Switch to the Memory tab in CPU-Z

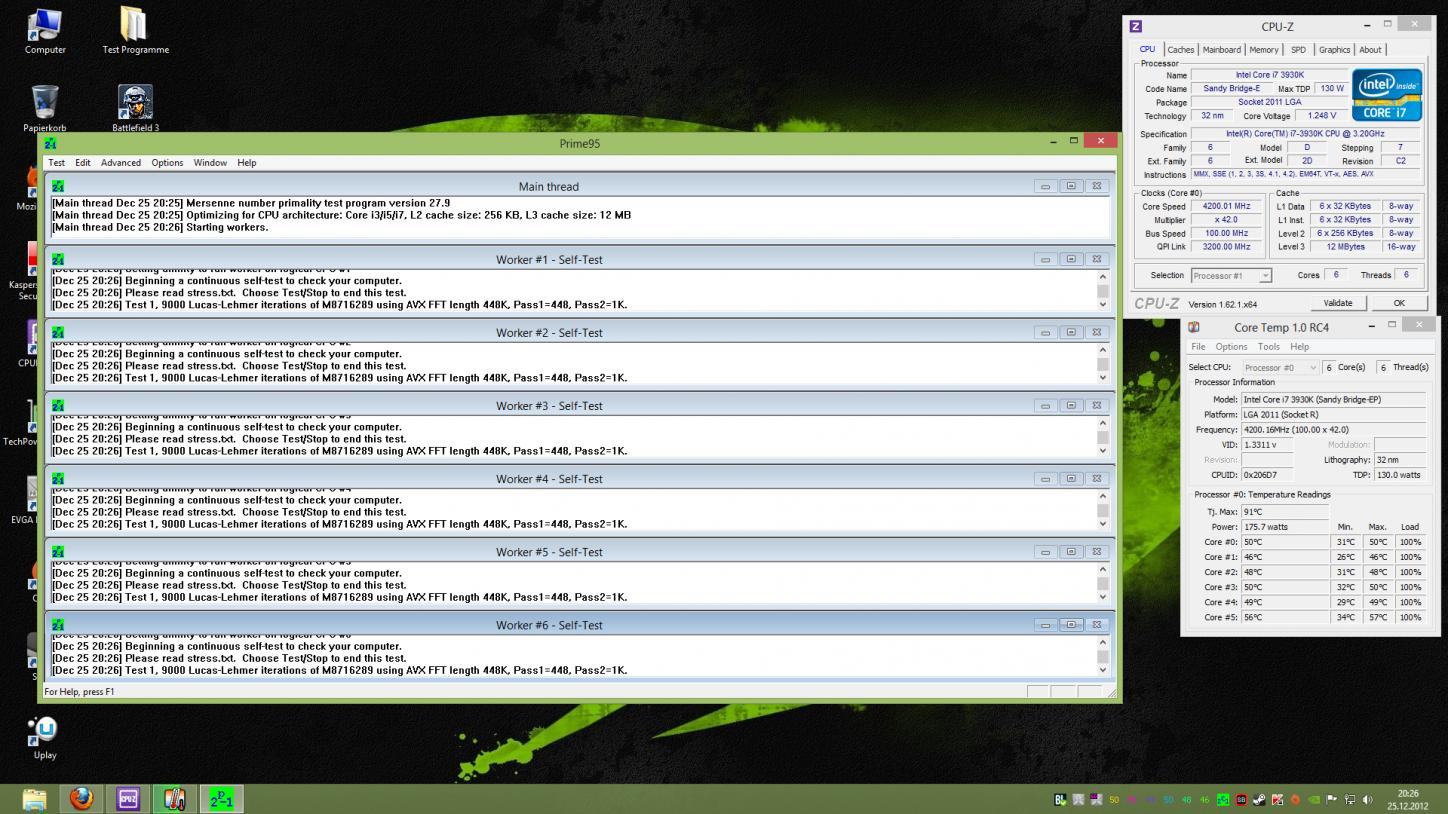[1264, 50]
